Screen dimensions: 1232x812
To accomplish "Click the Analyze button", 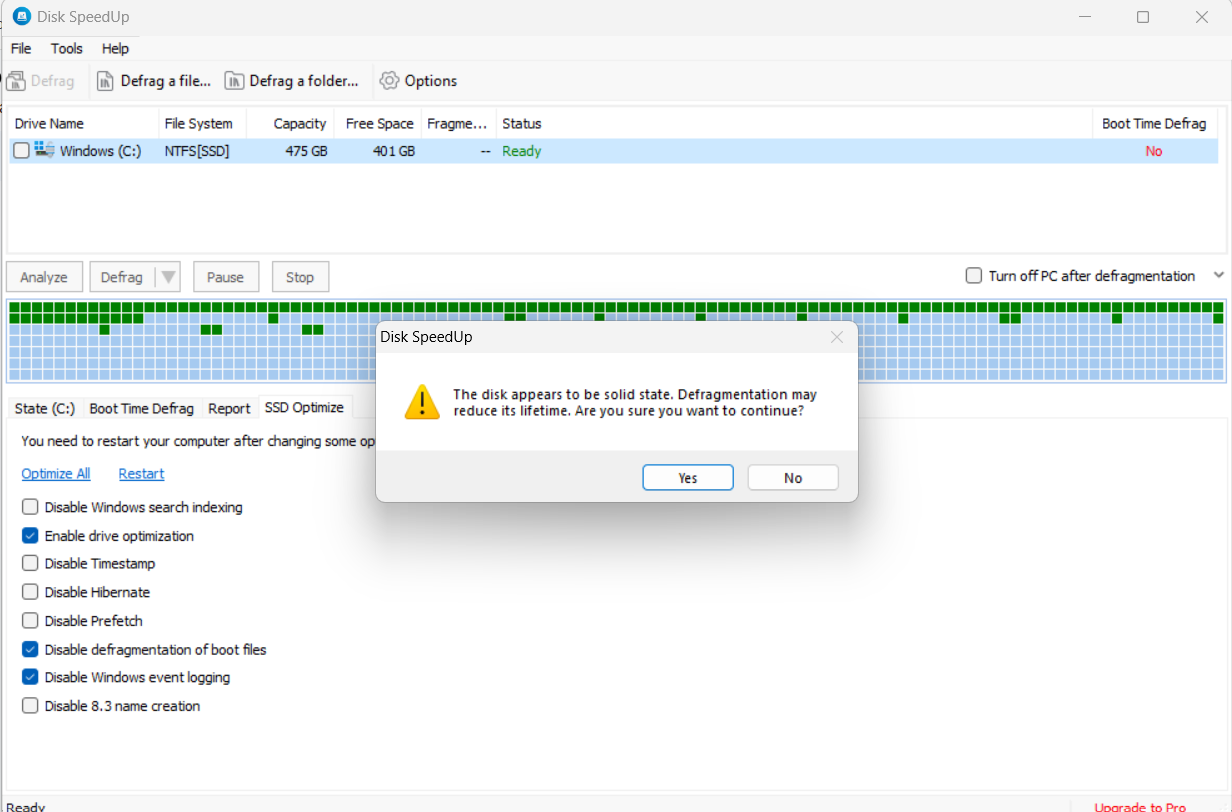I will (x=44, y=277).
